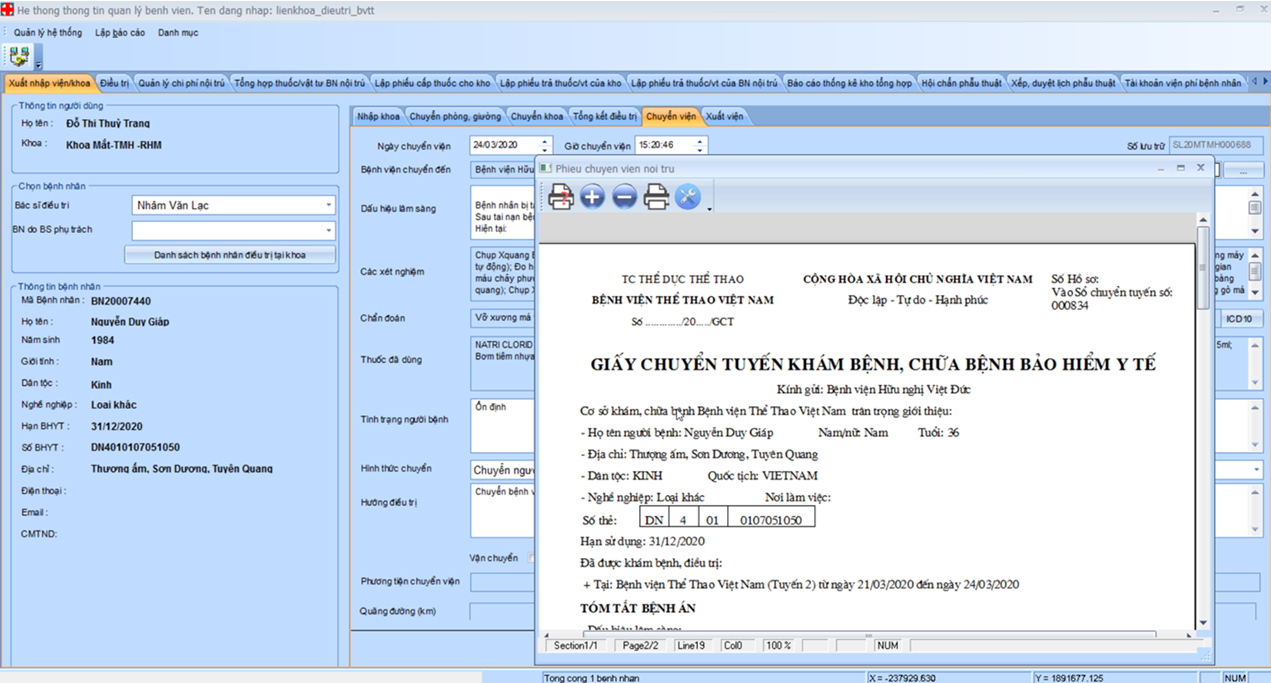Open the Quản lý chi phí nội trú tab
The height and width of the screenshot is (683, 1271).
[182, 83]
